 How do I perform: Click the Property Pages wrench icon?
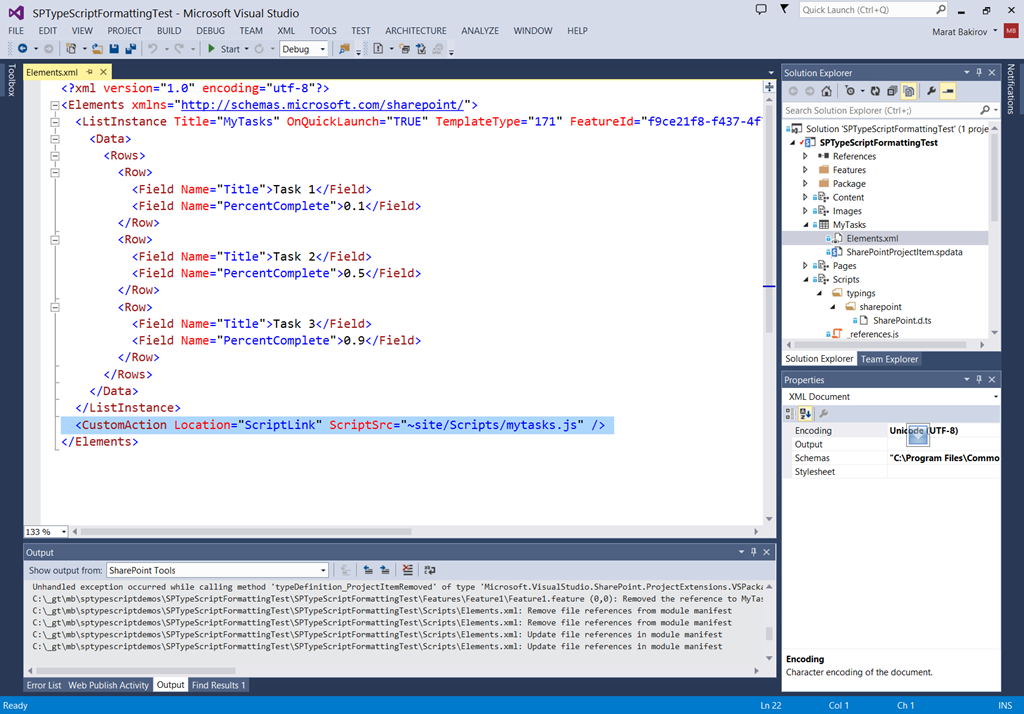tap(824, 414)
